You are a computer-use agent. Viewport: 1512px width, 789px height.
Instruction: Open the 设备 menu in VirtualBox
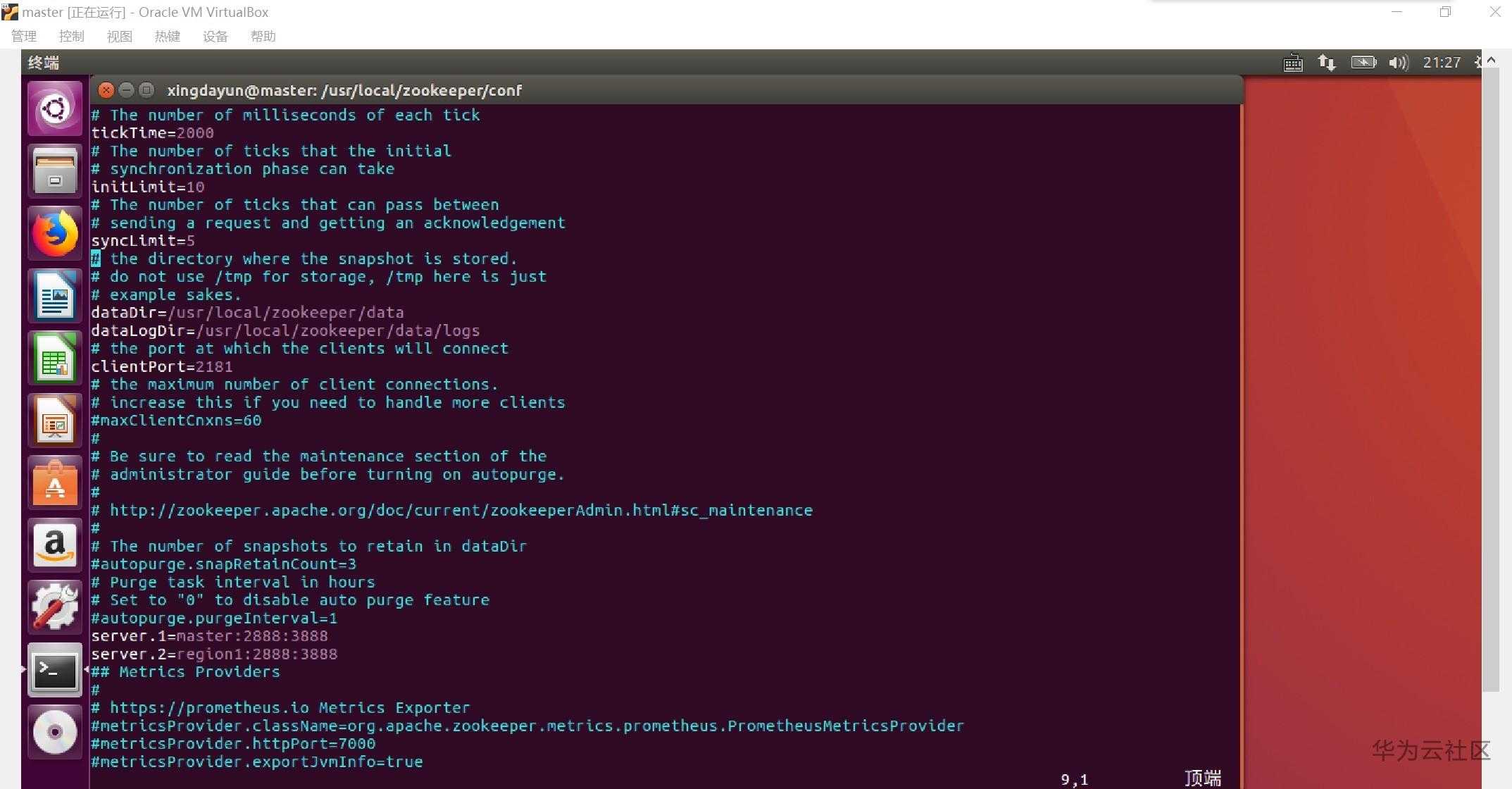pyautogui.click(x=215, y=37)
